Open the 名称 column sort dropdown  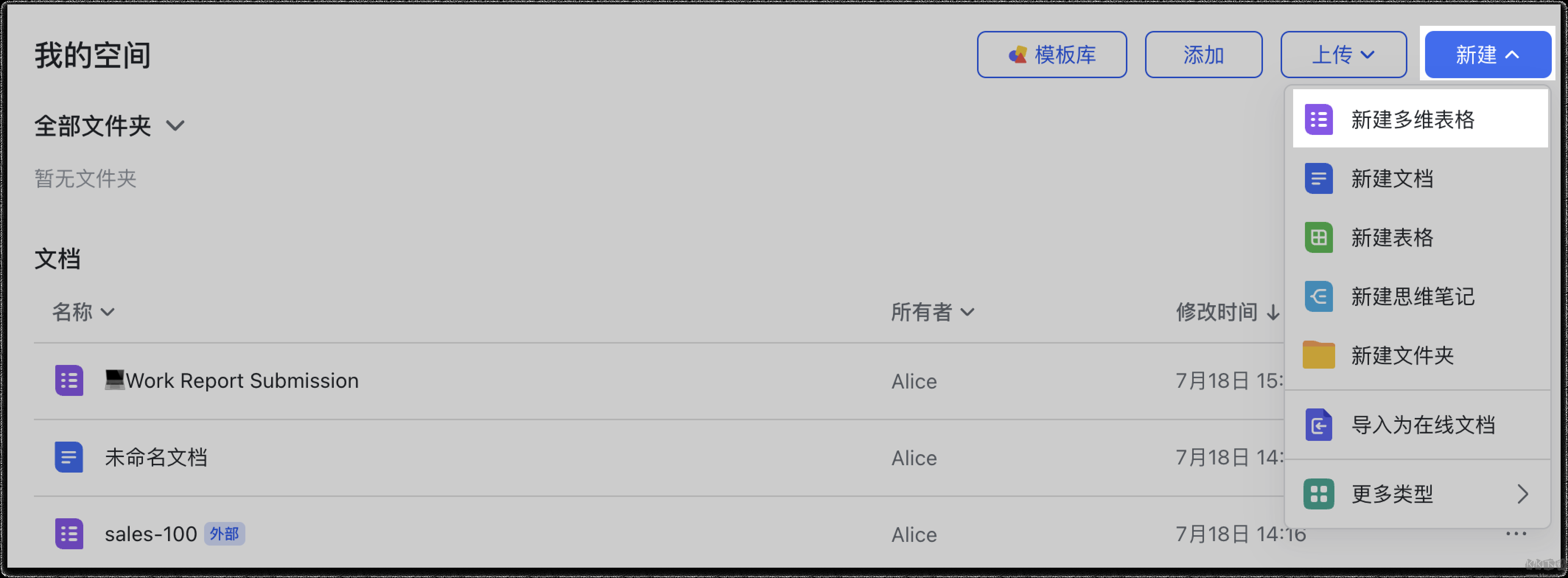83,312
